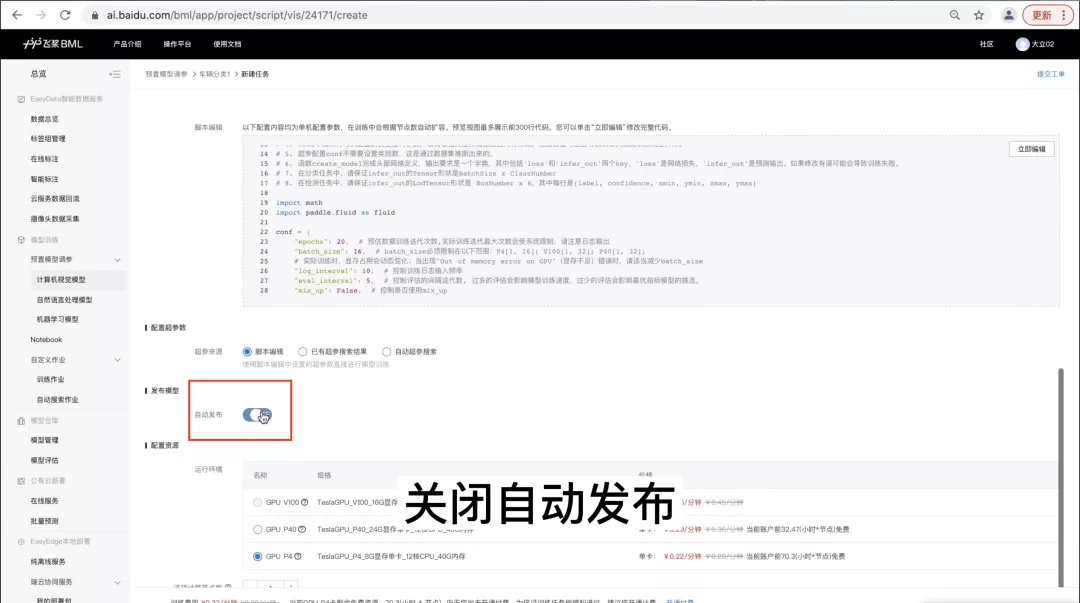Image resolution: width=1080 pixels, height=603 pixels.
Task: Open 自然语言处理模型 in the sidebar
Action: 65,300
